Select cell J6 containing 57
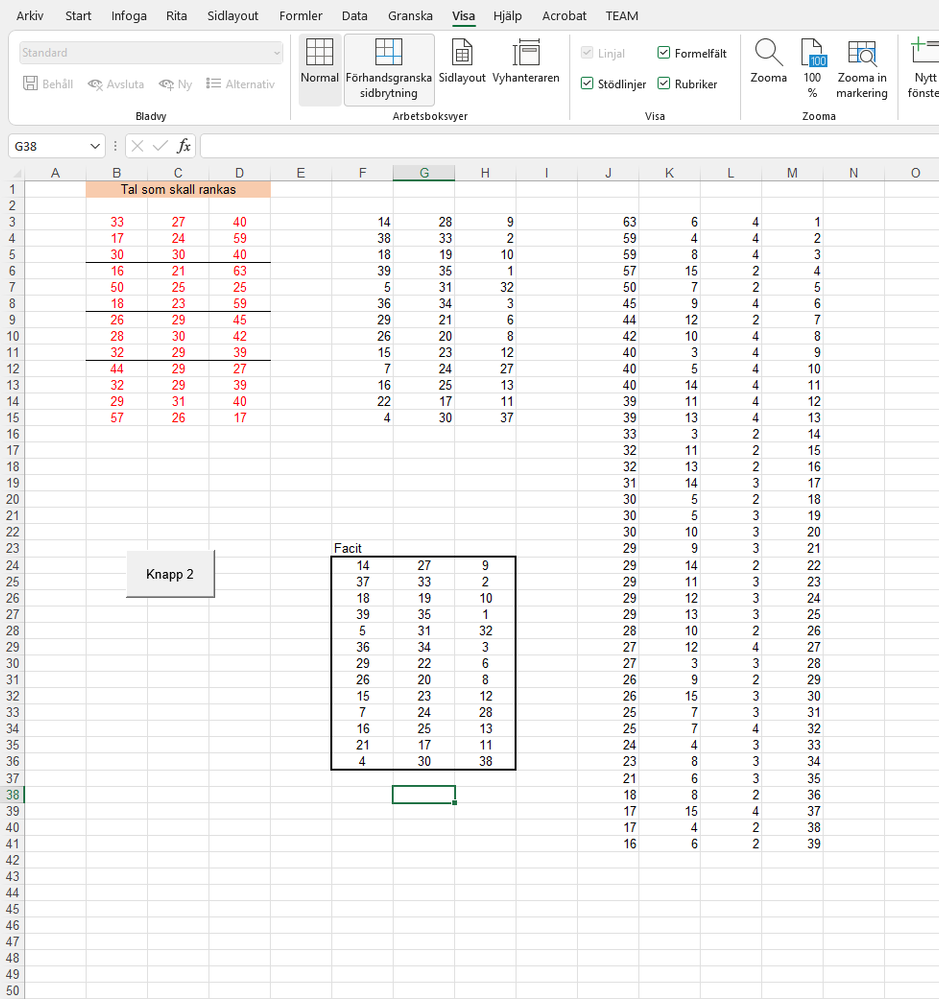Image resolution: width=939 pixels, height=999 pixels. point(608,271)
